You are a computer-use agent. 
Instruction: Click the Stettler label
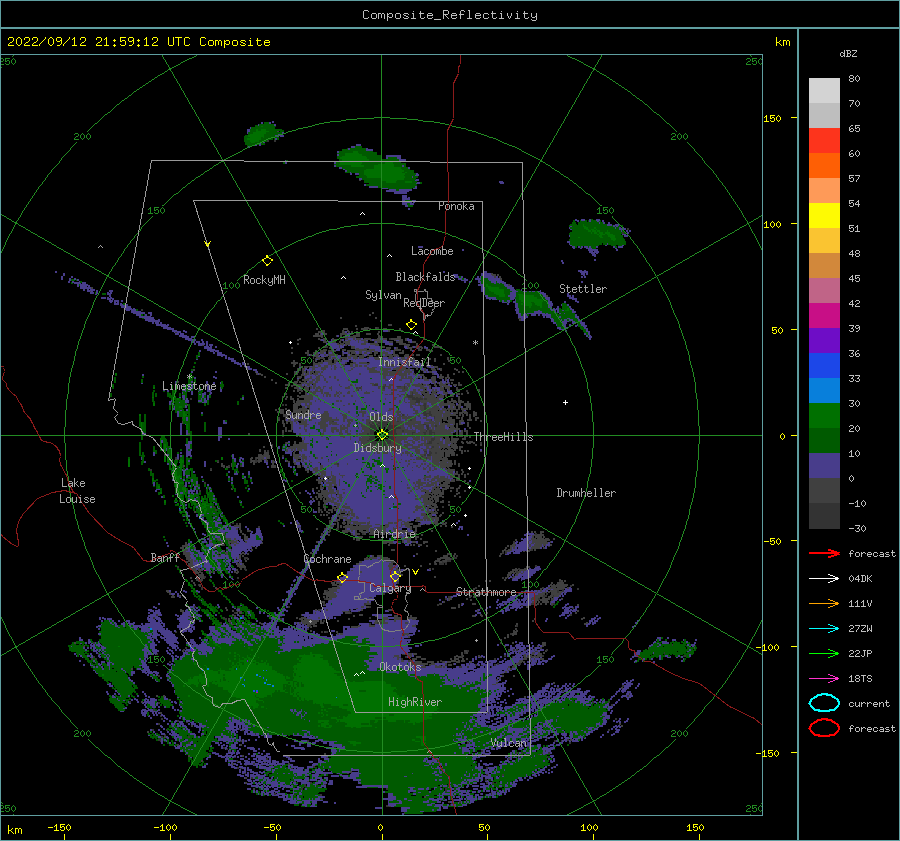[x=583, y=289]
